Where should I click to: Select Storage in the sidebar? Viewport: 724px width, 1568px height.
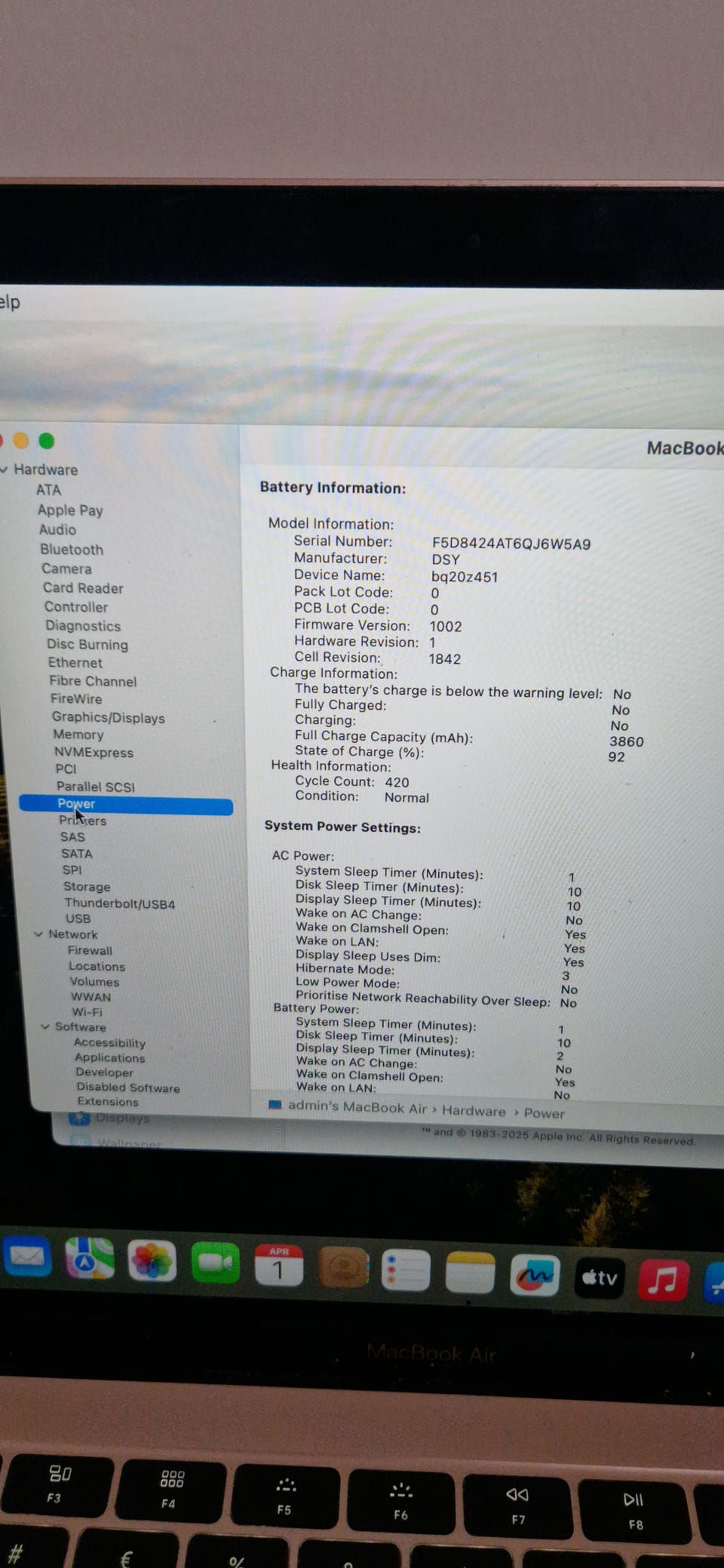[87, 886]
